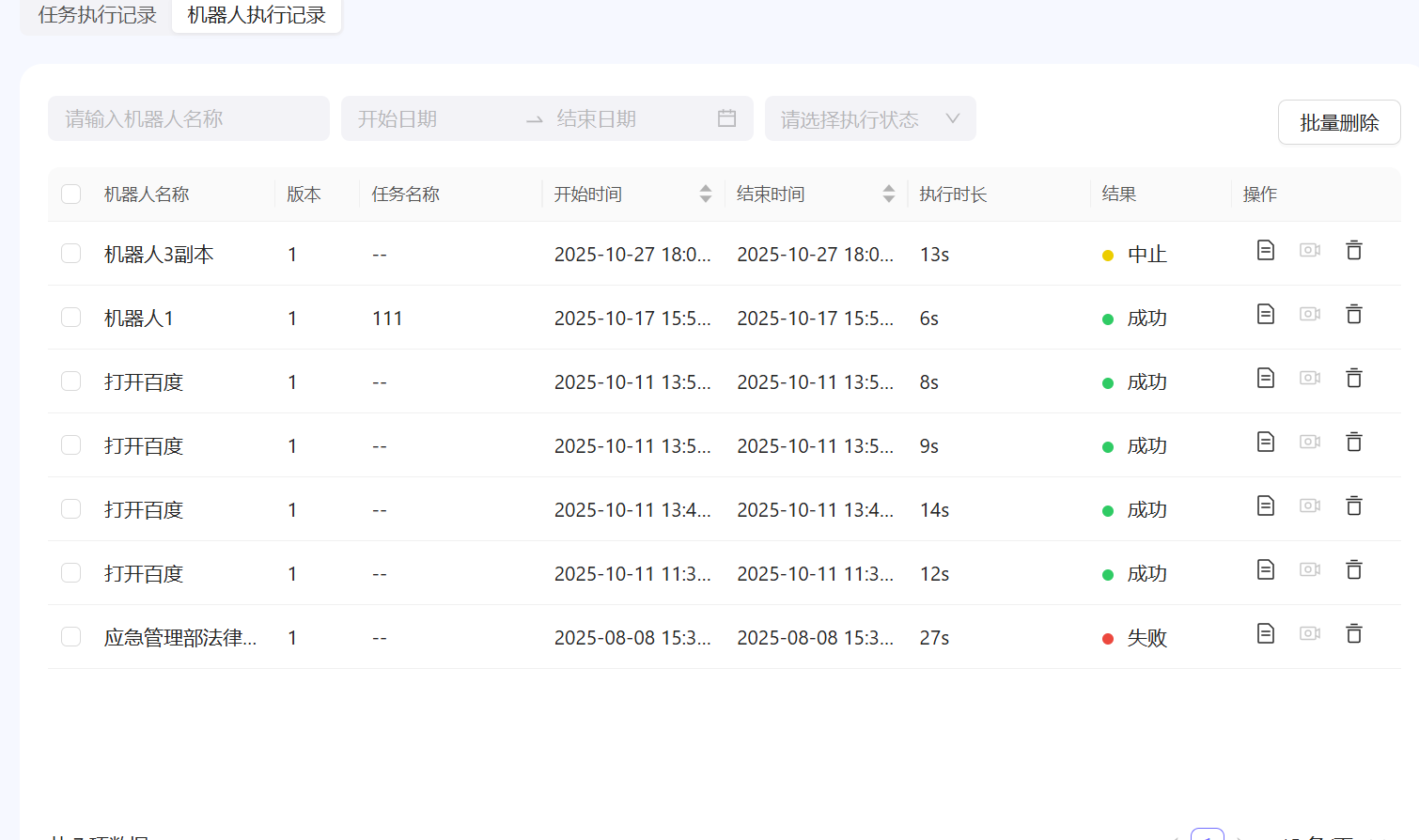Open log for the 27s failed run

[x=1265, y=633]
